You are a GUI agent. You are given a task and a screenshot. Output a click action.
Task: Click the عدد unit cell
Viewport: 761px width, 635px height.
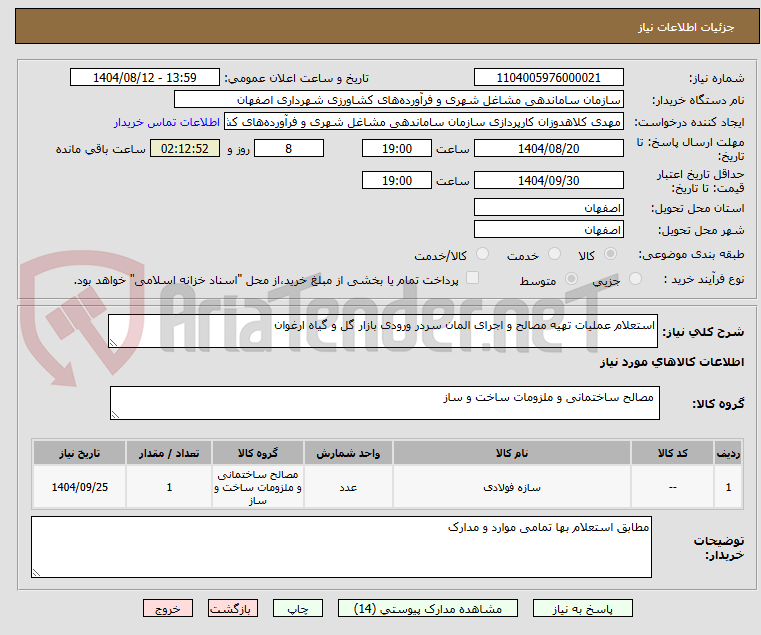[348, 487]
